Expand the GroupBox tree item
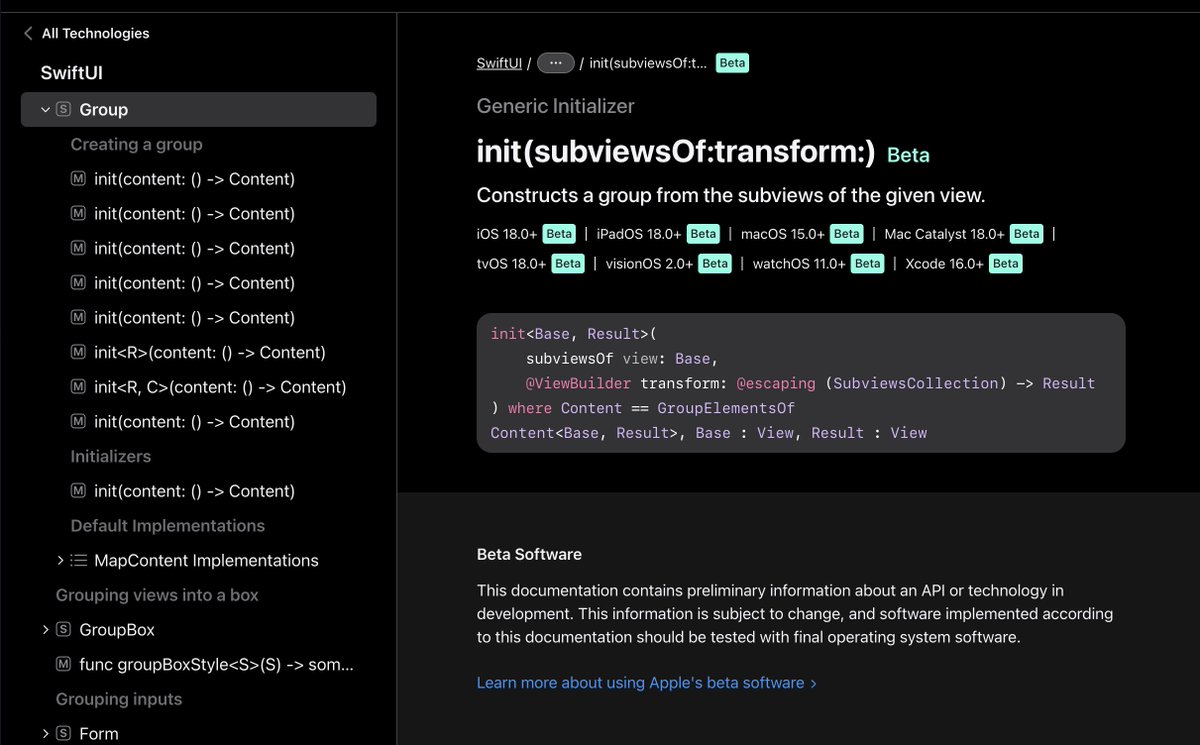The width and height of the screenshot is (1200, 745). [x=44, y=629]
